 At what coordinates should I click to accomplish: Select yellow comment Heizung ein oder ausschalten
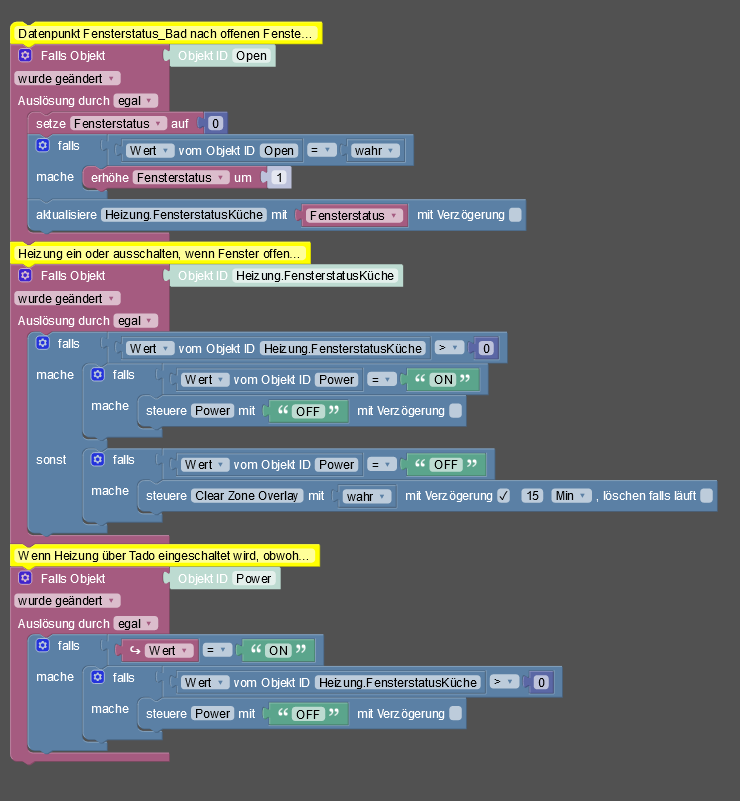tap(160, 253)
